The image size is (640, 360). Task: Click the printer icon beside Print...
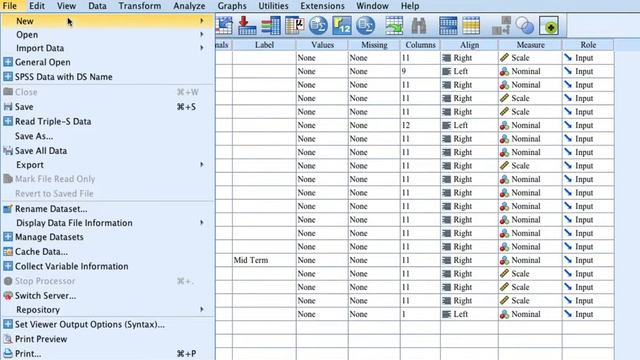coord(8,353)
